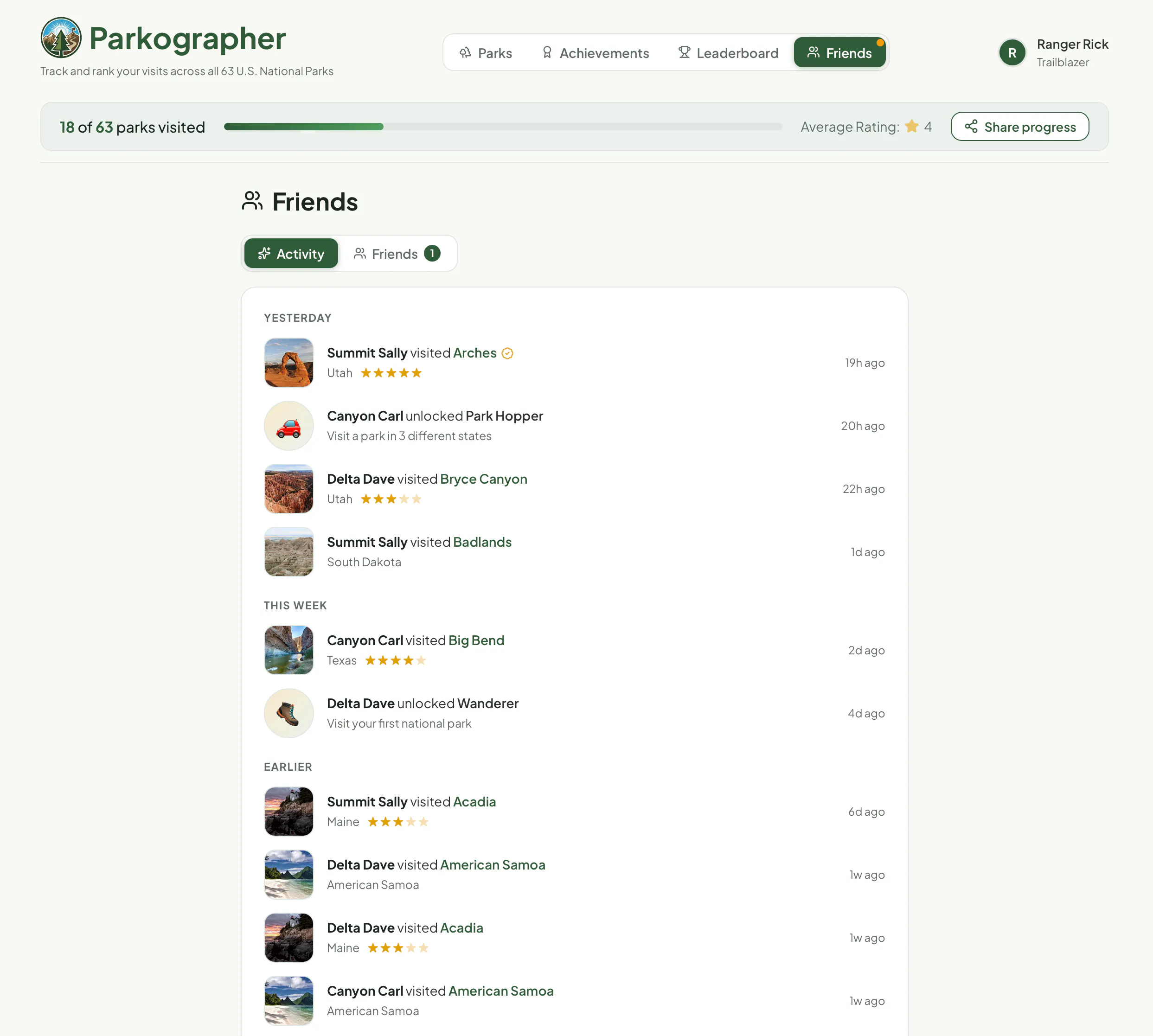Click '18 of 63 parks visited' text

pos(132,128)
